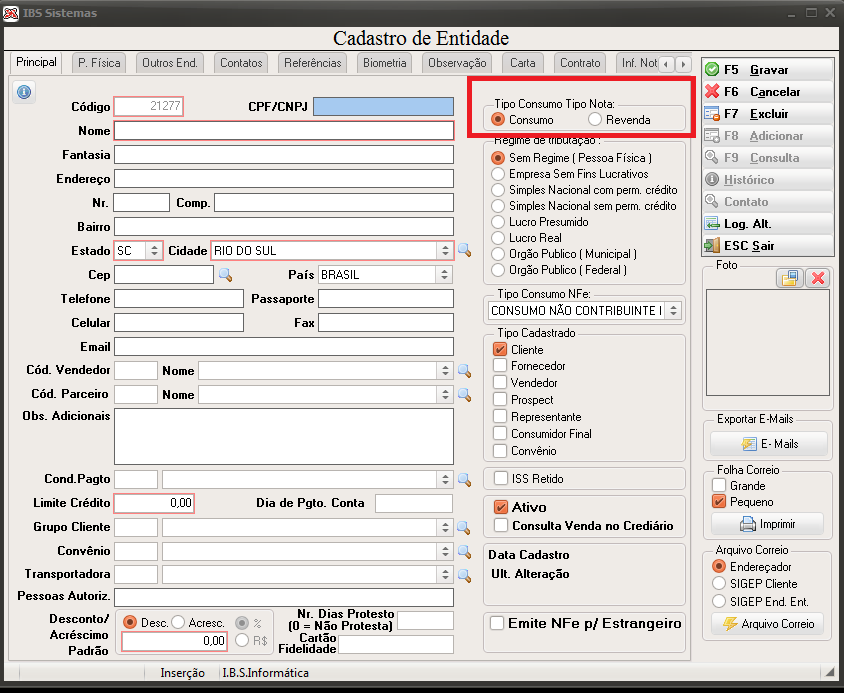Viewport: 844px width, 693px height.
Task: Open the Grupo Cliente dropdown
Action: click(445, 528)
